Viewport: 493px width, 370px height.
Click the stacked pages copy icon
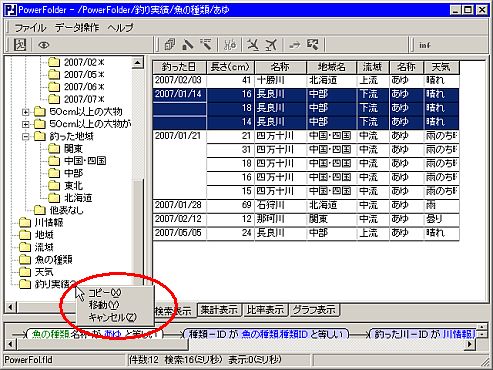(x=170, y=44)
